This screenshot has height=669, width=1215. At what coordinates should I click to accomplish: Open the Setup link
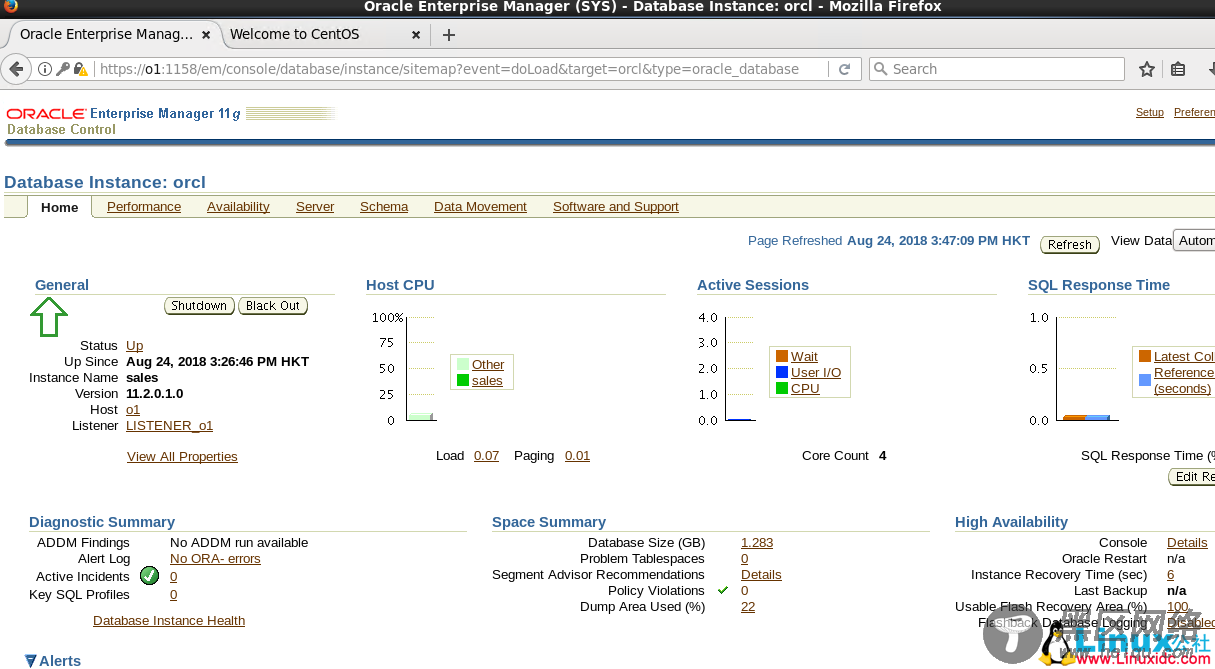click(x=1150, y=113)
